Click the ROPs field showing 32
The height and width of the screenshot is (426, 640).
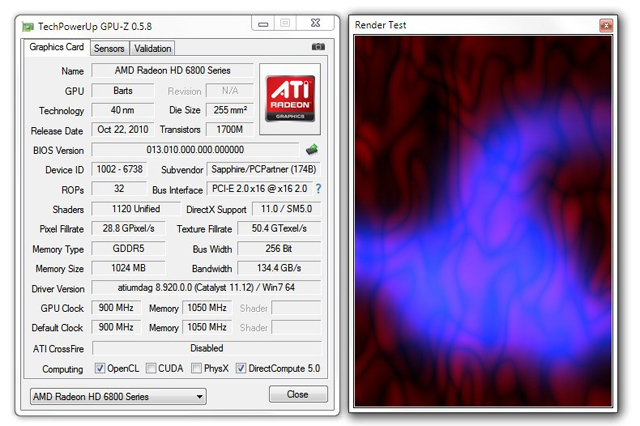coord(119,189)
